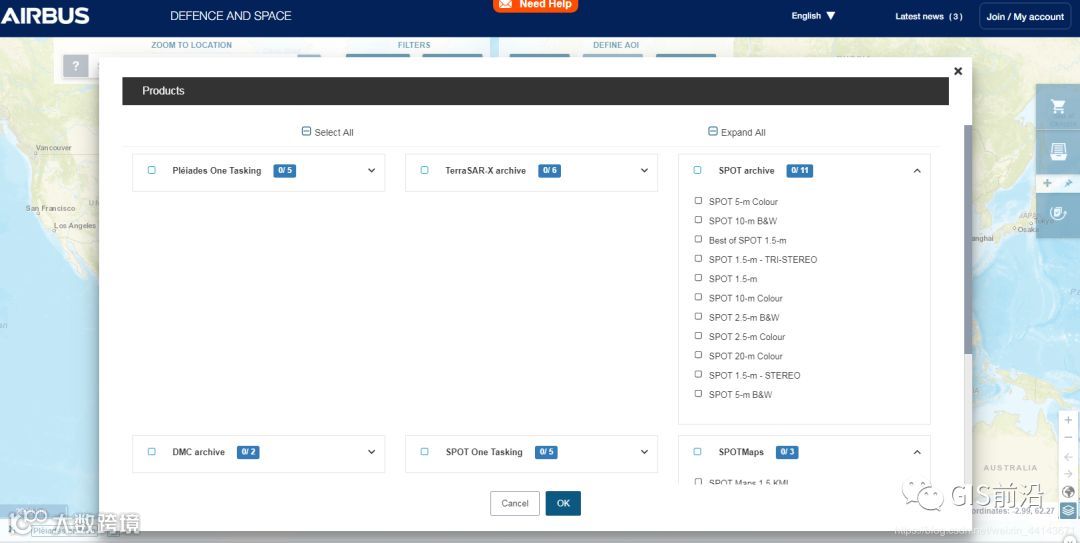Expand the Pléiades One Tasking chevron

(371, 170)
